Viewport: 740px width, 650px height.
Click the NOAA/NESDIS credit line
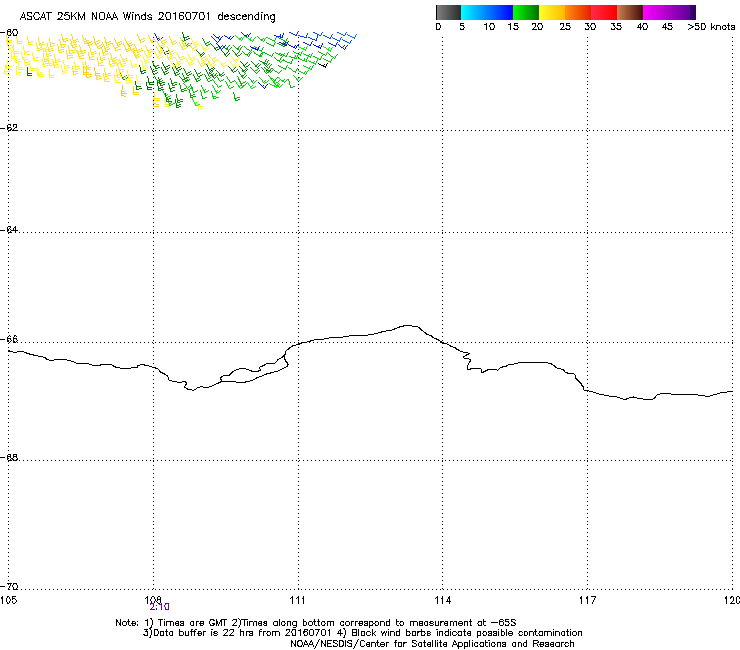click(x=432, y=644)
